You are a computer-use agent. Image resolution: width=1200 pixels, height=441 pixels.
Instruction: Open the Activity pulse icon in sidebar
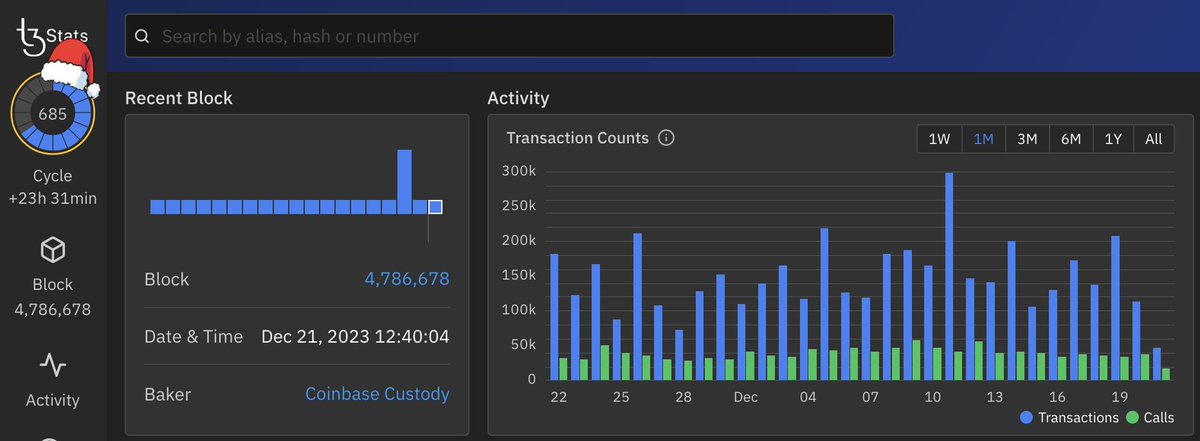click(52, 365)
